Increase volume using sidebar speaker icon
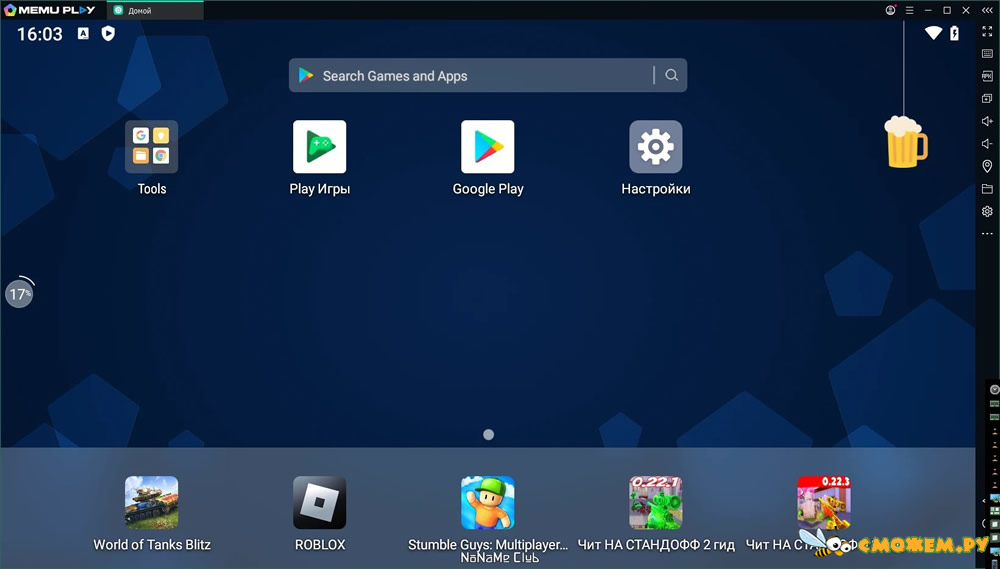1000x569 pixels. [987, 121]
